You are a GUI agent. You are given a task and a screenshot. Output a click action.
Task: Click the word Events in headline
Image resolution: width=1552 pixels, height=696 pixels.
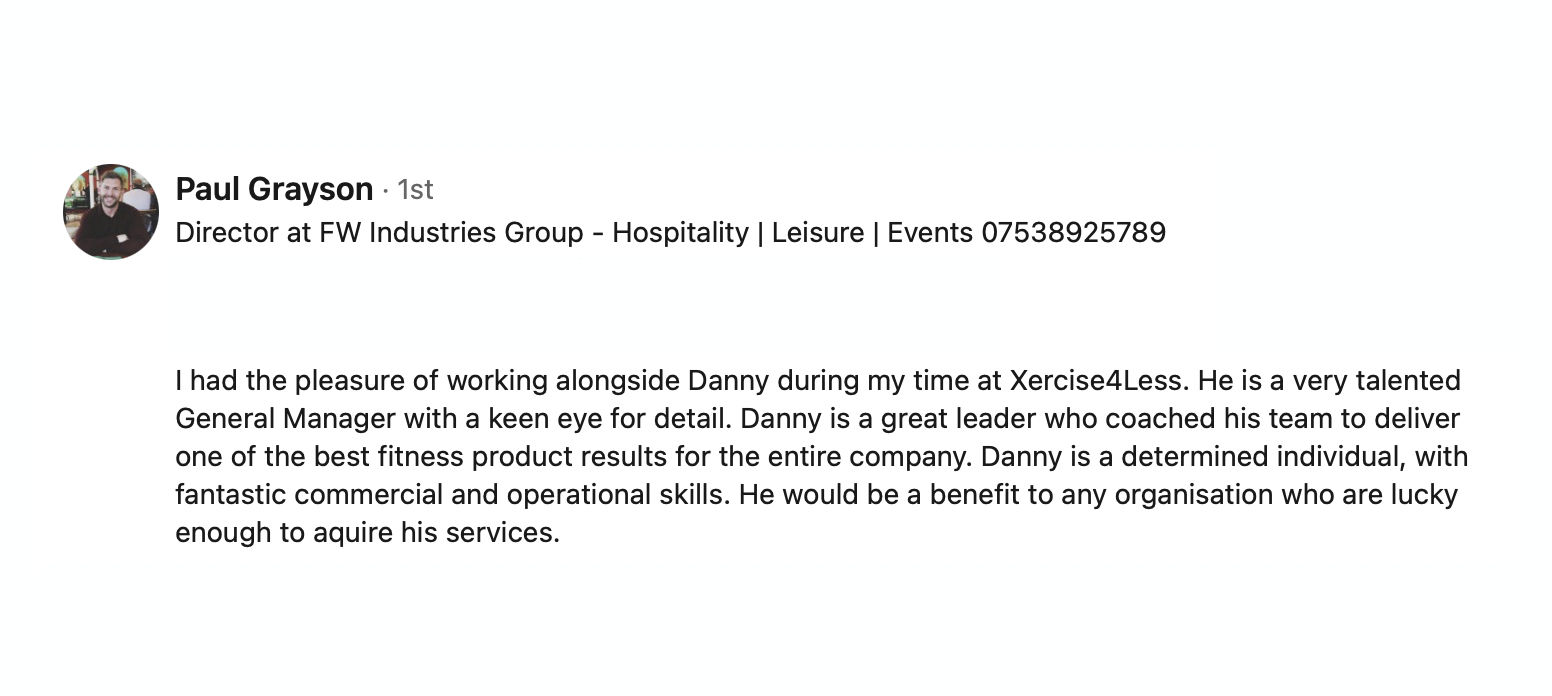930,233
